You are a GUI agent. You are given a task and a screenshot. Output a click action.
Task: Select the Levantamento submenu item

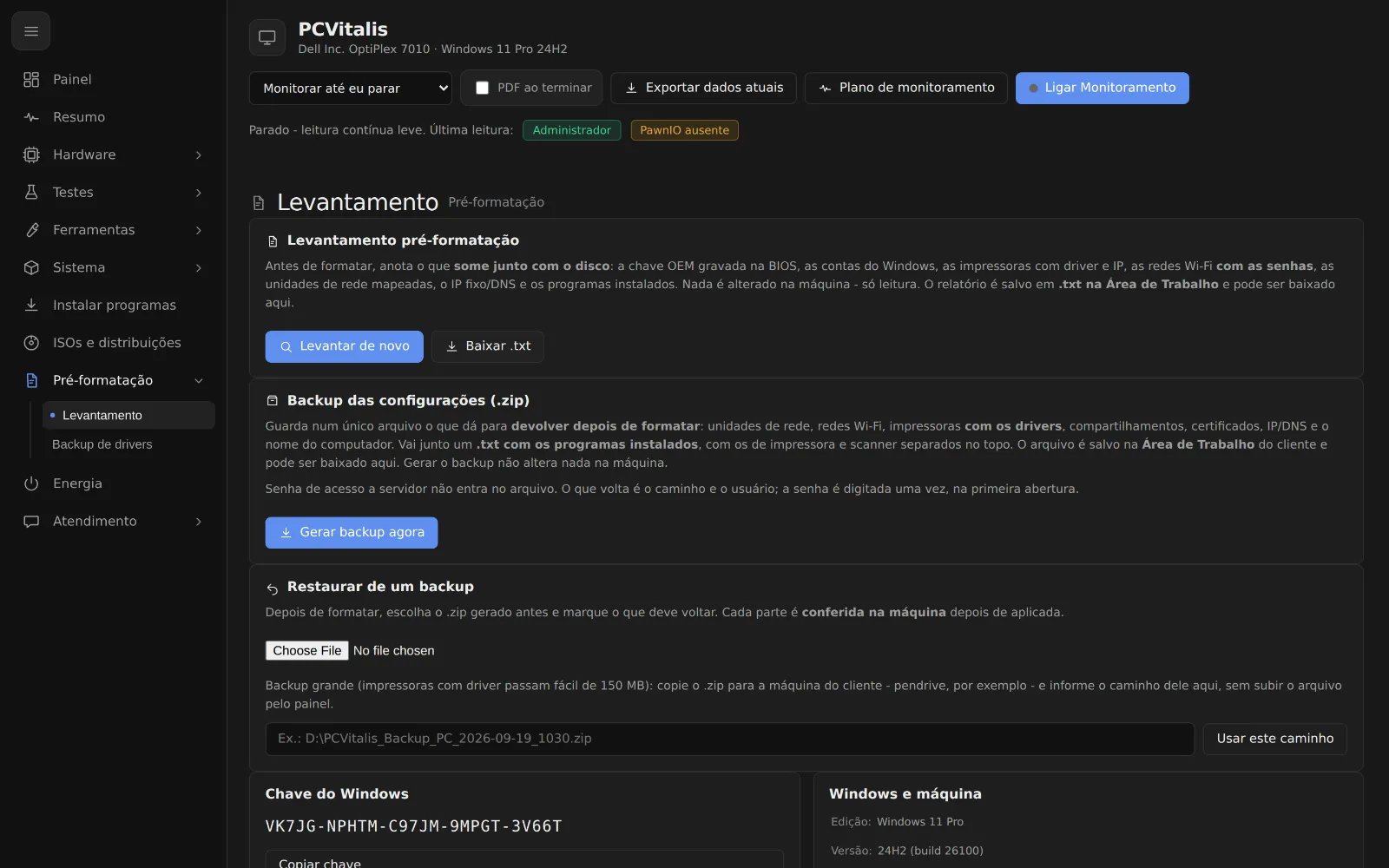[x=128, y=415]
